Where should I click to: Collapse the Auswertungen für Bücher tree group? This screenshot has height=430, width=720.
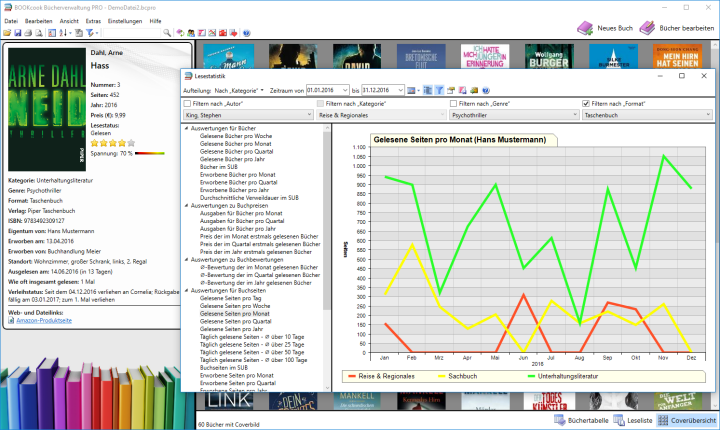tap(185, 126)
